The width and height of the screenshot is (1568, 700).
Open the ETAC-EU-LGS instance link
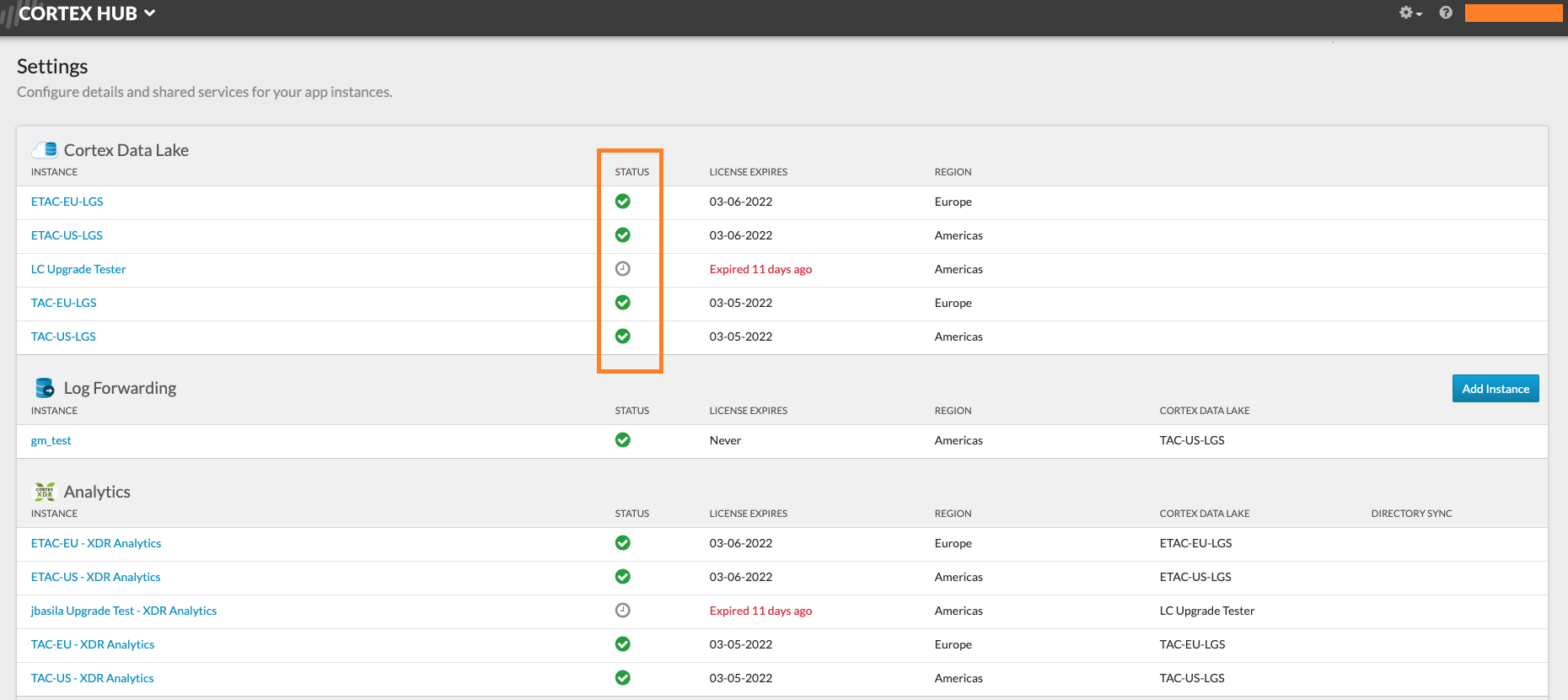click(67, 202)
